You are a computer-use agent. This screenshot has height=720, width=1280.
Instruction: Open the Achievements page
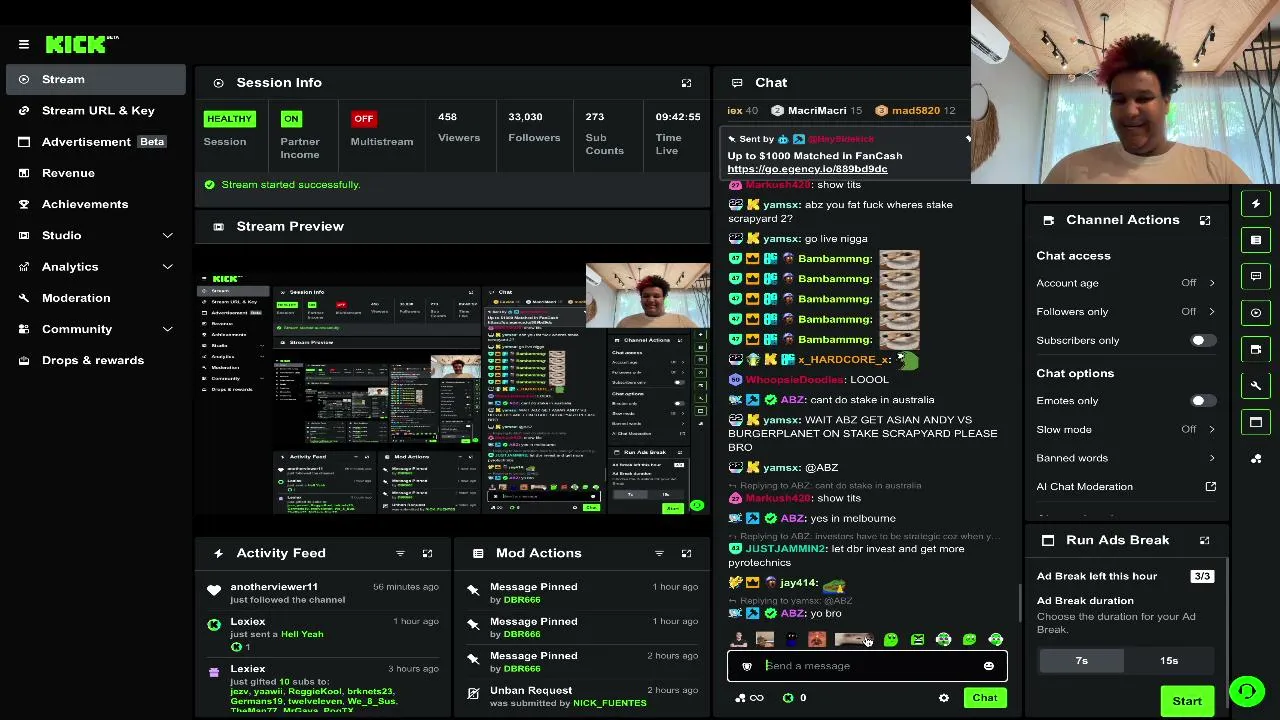click(96, 204)
